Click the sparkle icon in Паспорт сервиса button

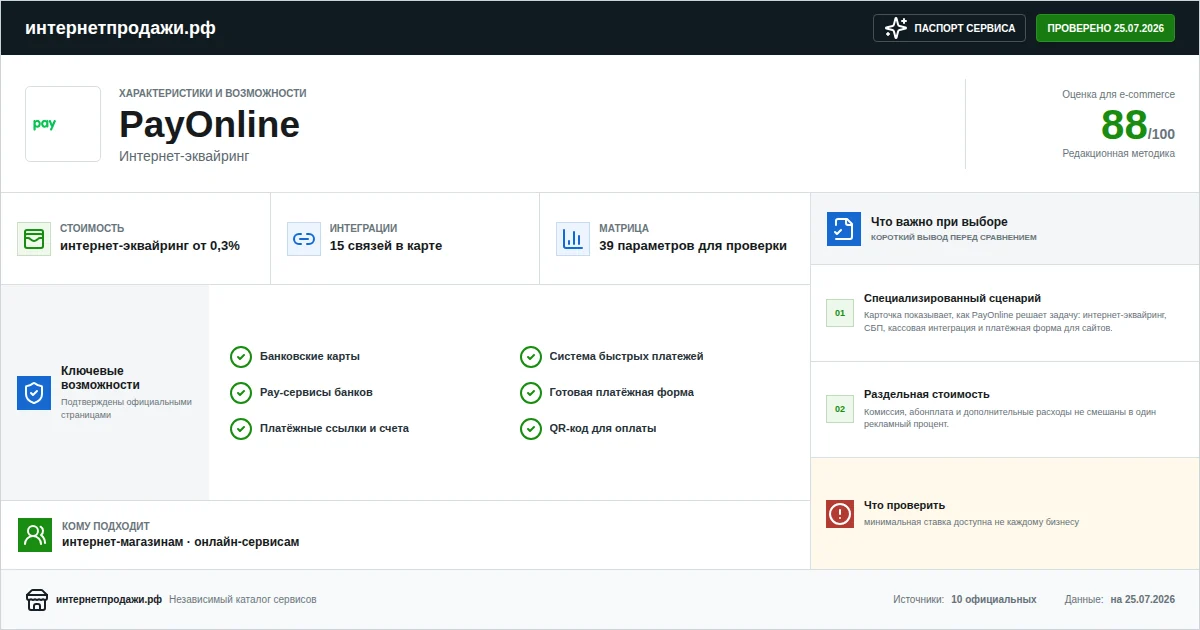point(896,28)
